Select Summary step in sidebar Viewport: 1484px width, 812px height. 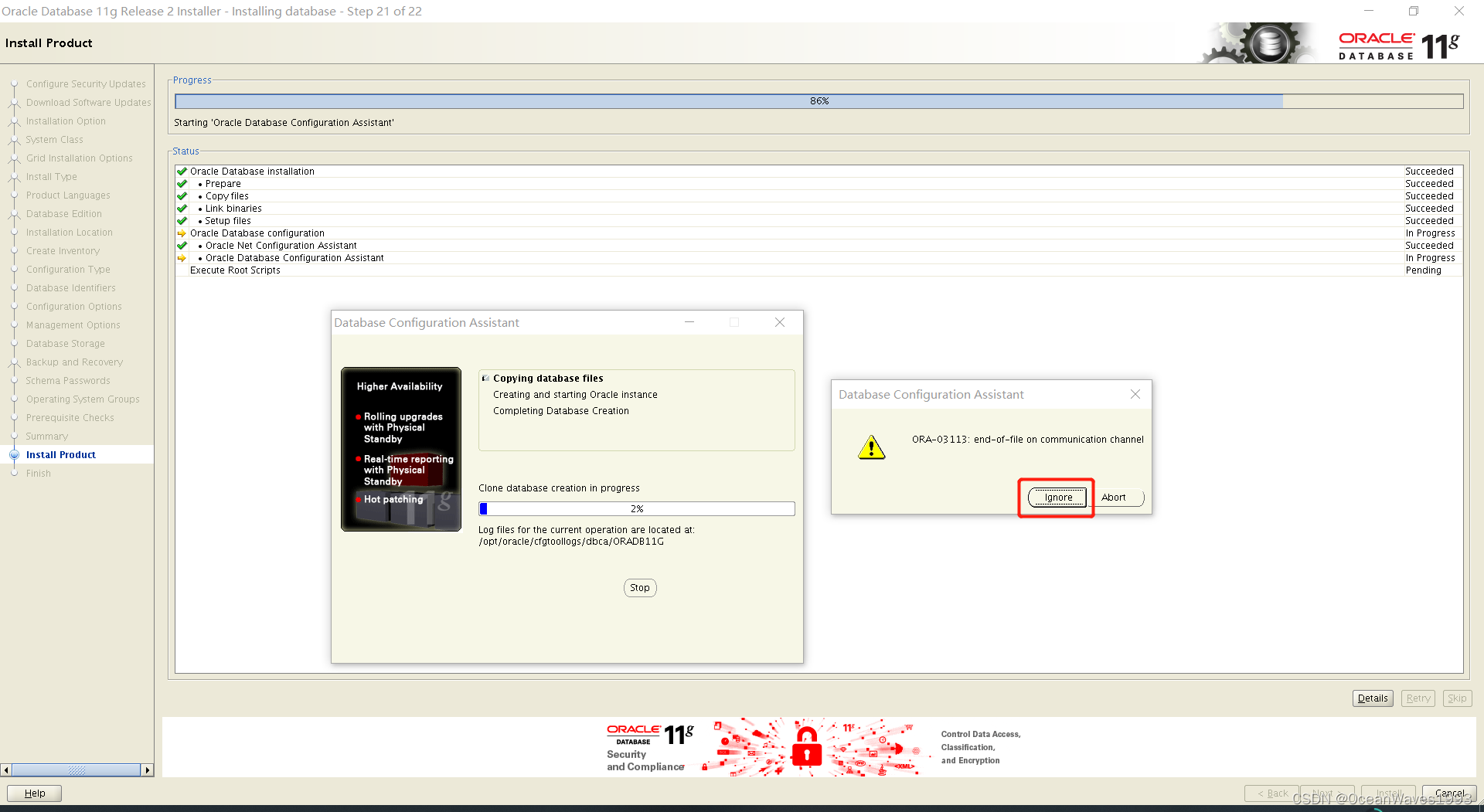pos(47,437)
